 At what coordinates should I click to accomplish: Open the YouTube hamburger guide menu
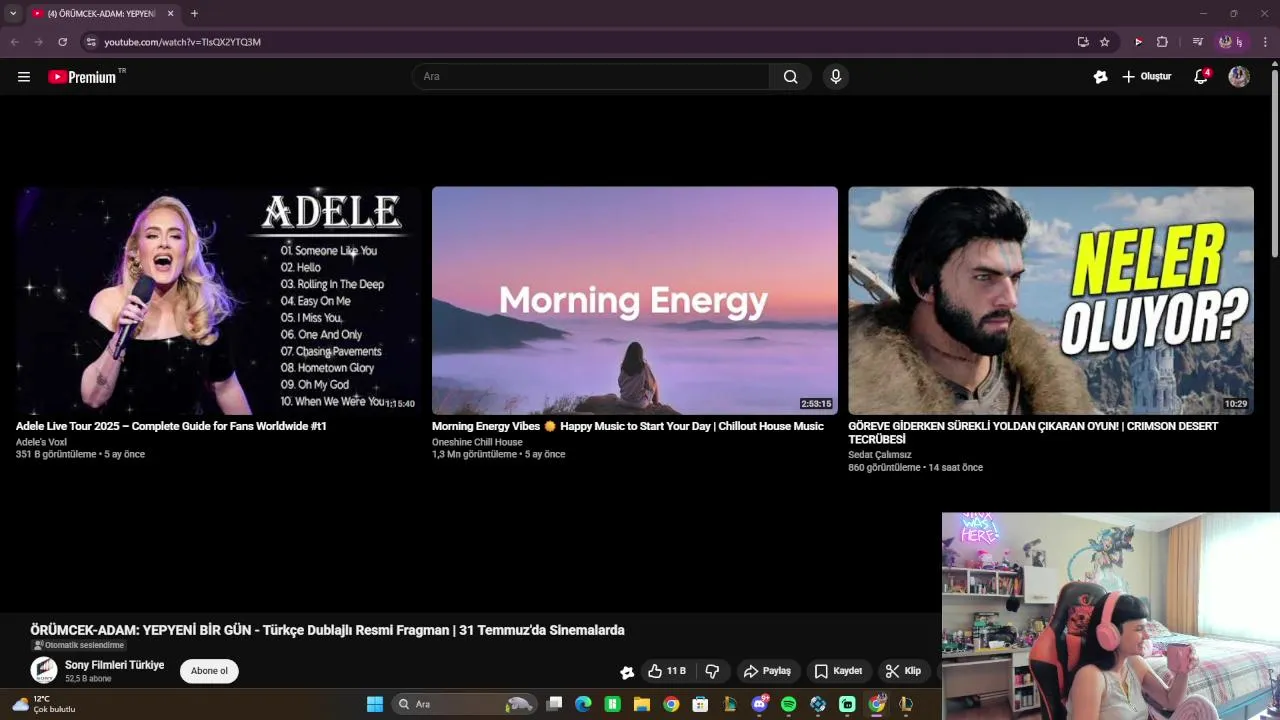coord(24,77)
